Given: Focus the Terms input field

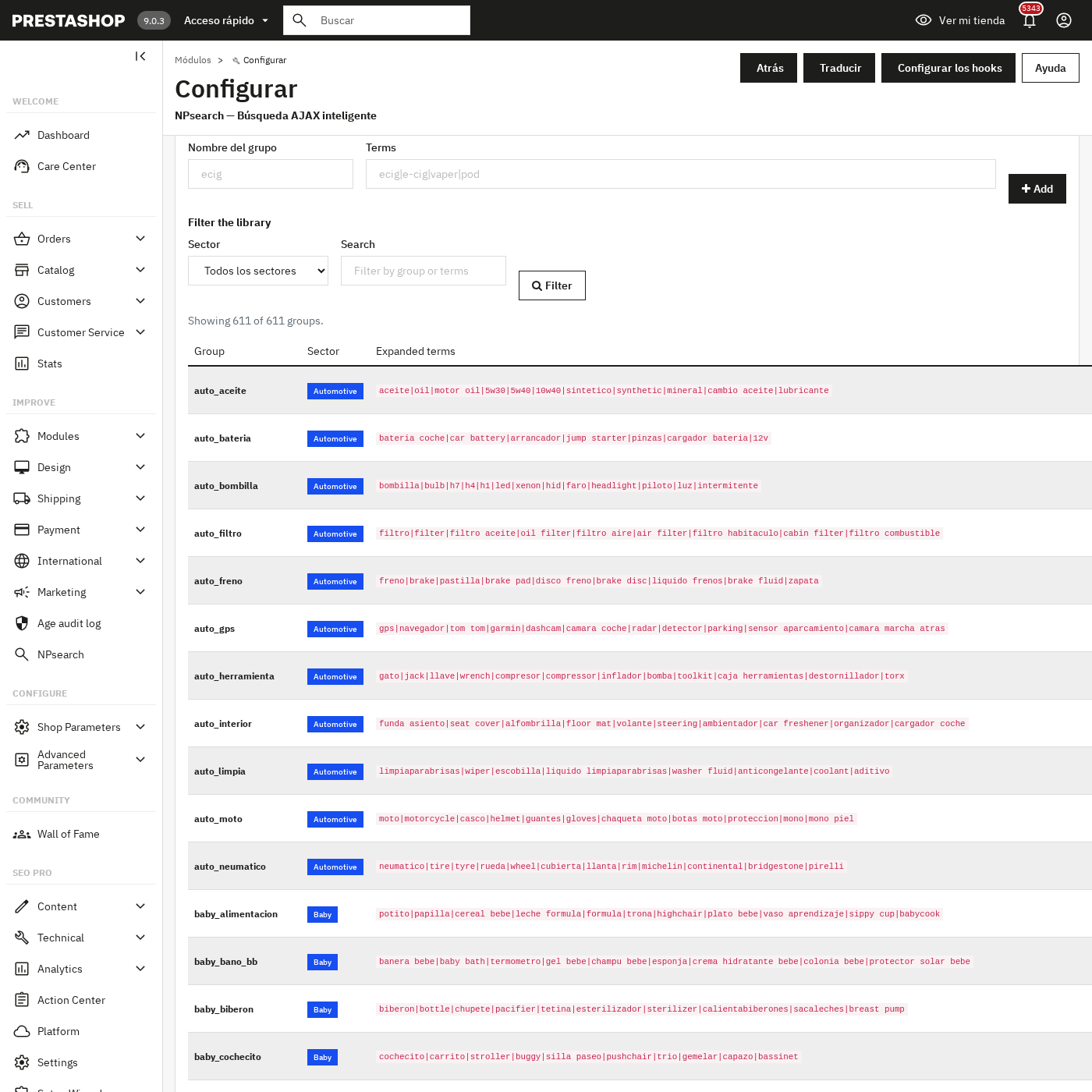Looking at the screenshot, I should tap(681, 174).
